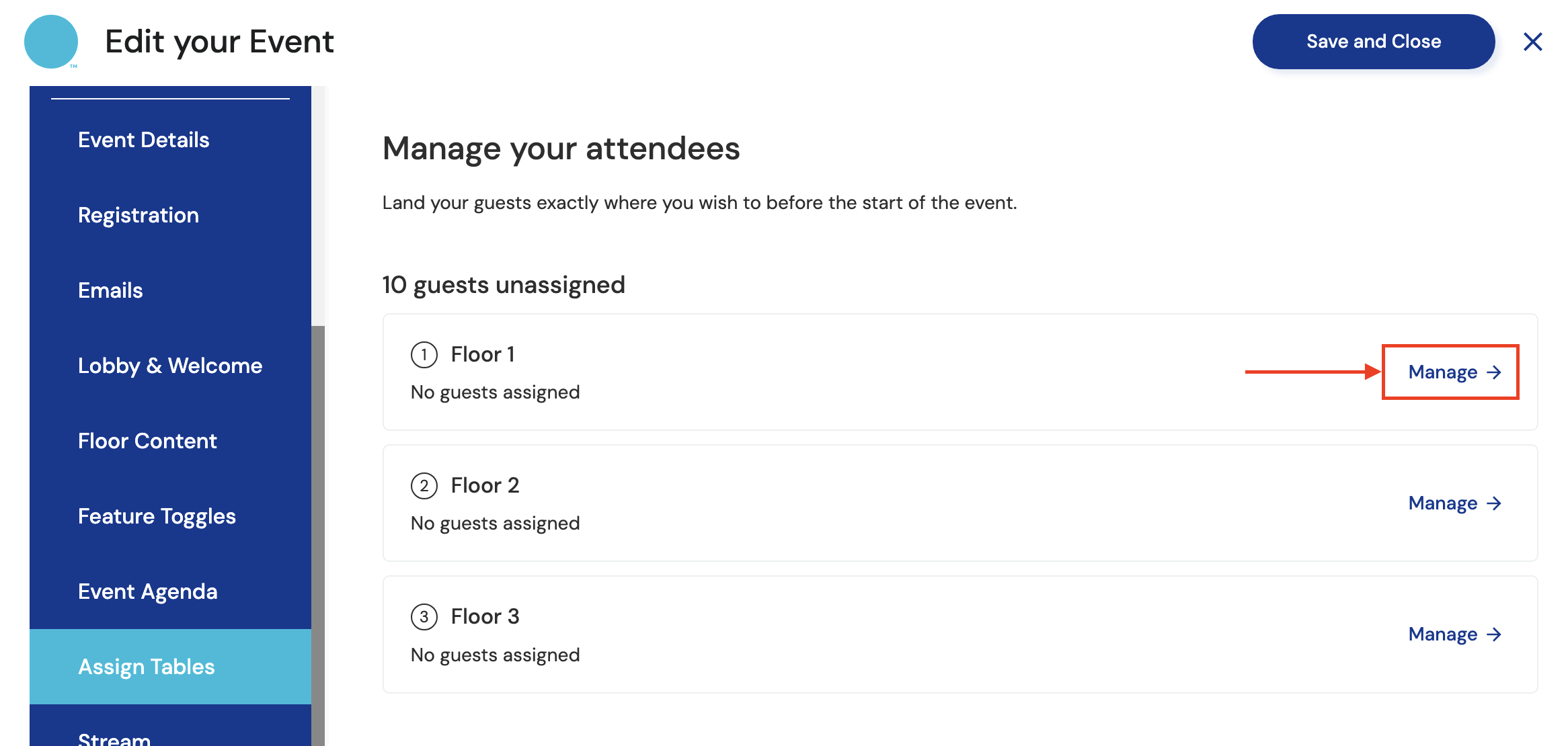The height and width of the screenshot is (746, 1568).
Task: Open Event Agenda from the sidebar
Action: click(148, 591)
